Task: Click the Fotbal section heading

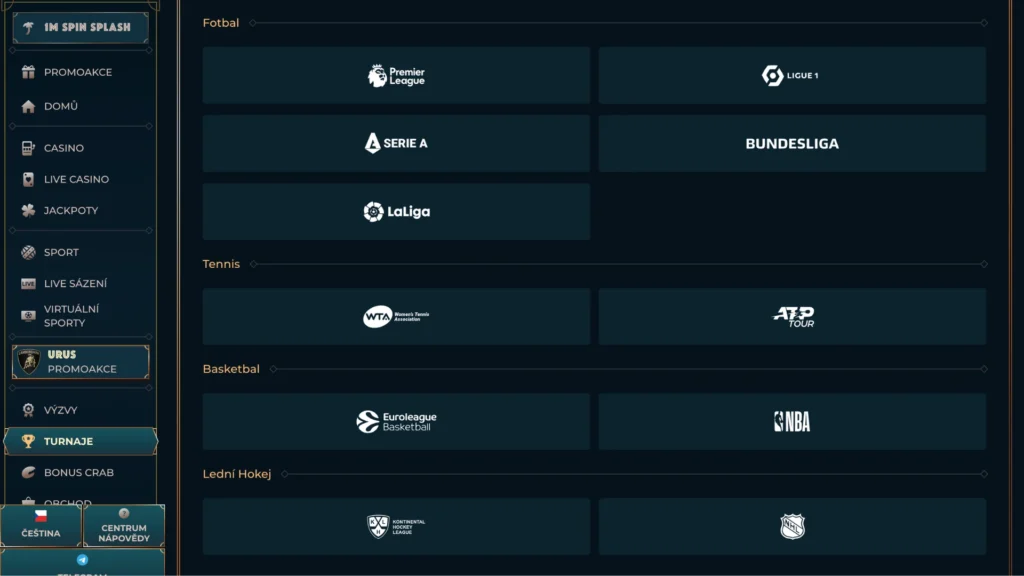Action: pyautogui.click(x=221, y=23)
